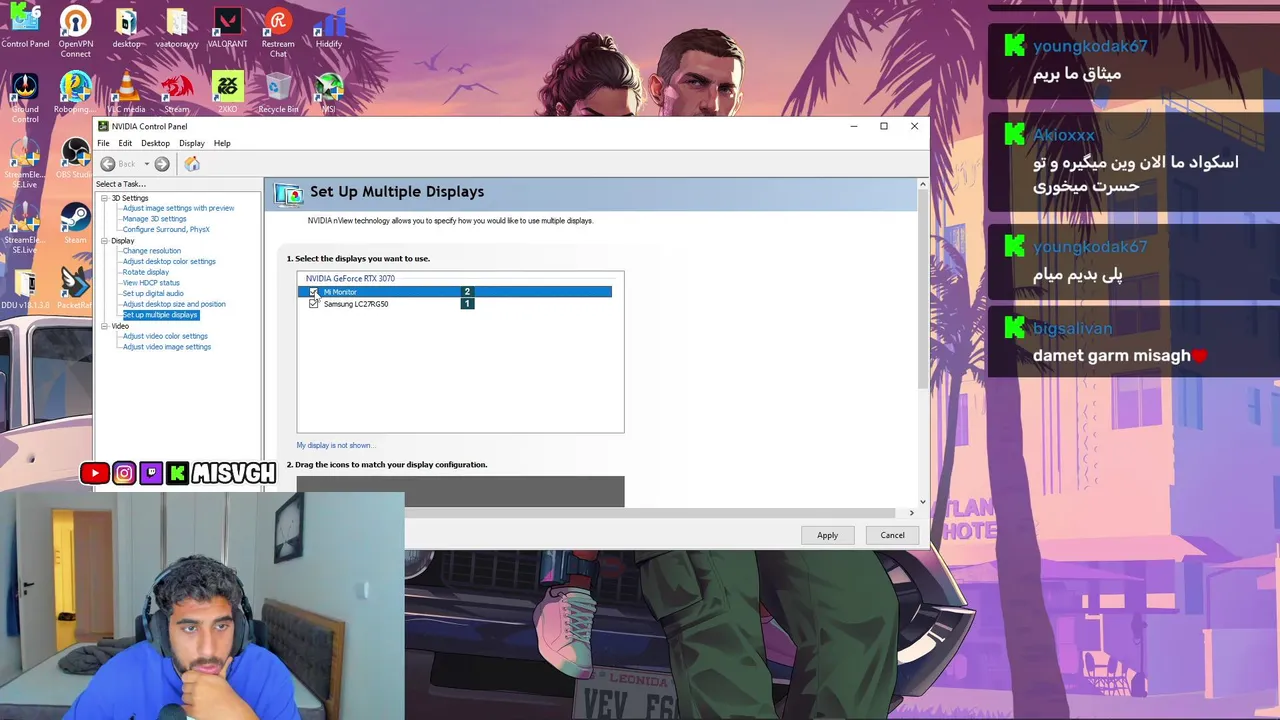Screen dimensions: 1280x720
Task: Select the 'Rotate display' task
Action: 146,272
